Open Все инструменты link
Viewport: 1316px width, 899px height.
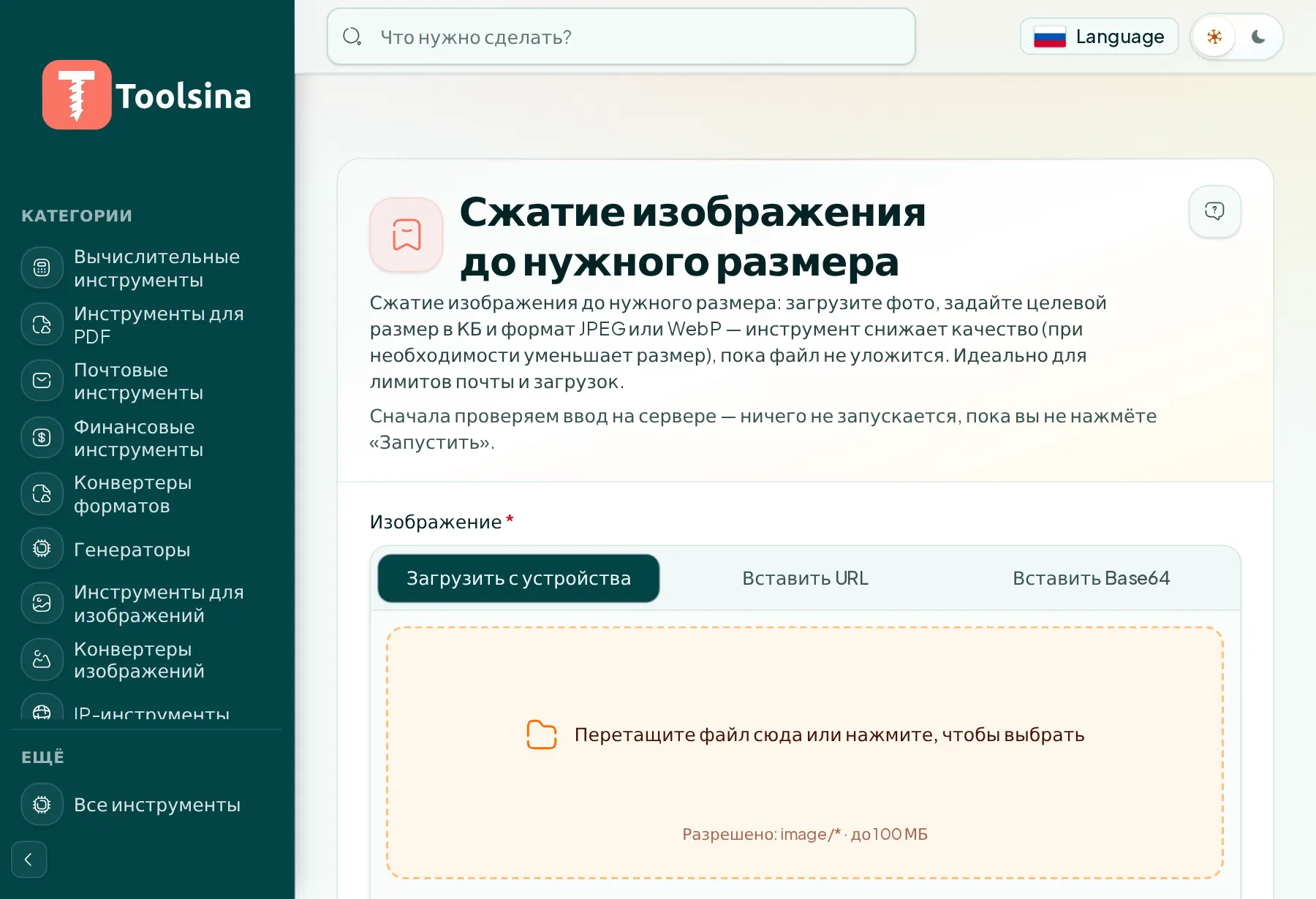tap(147, 805)
